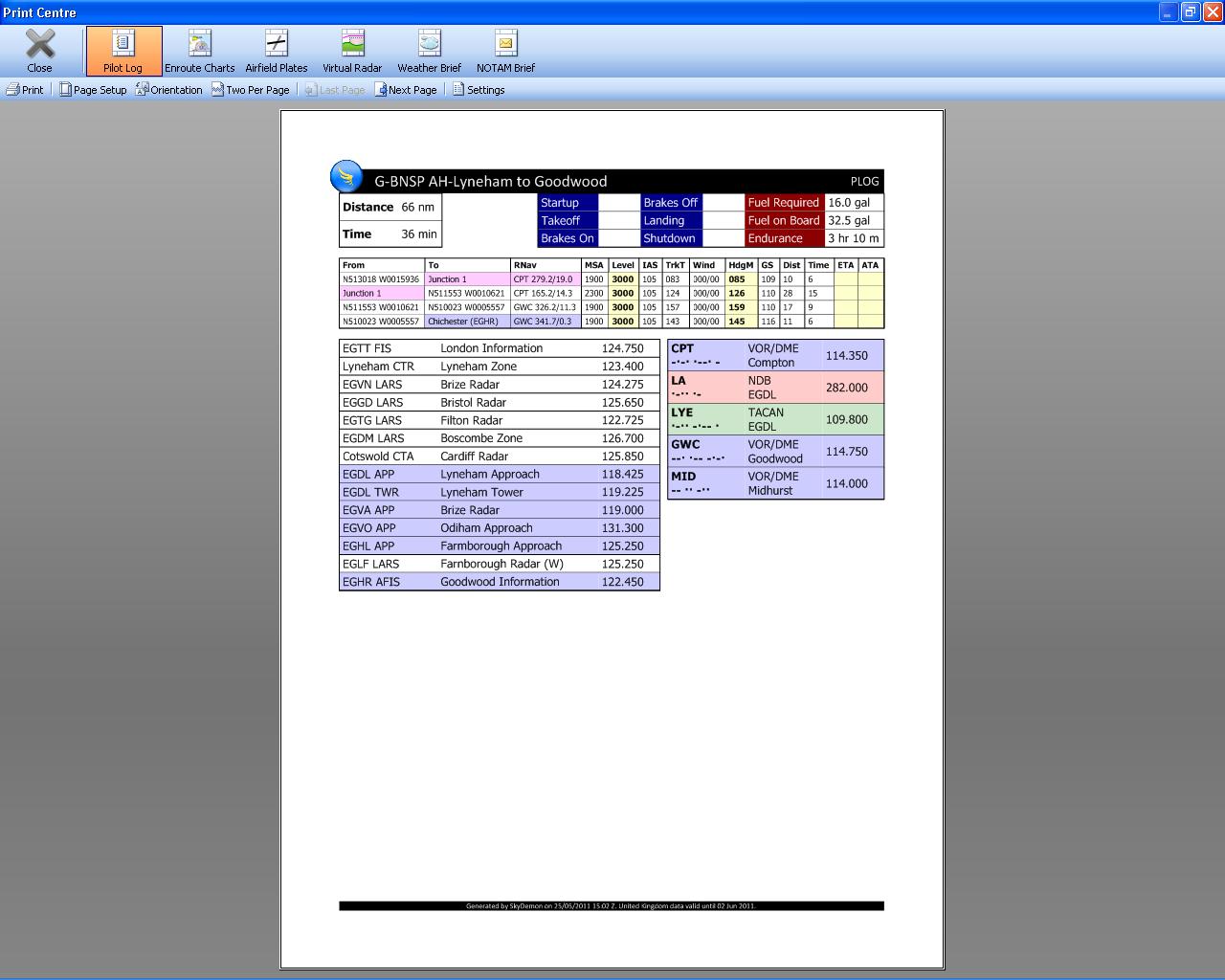Show the Virtual Radar view

click(352, 44)
